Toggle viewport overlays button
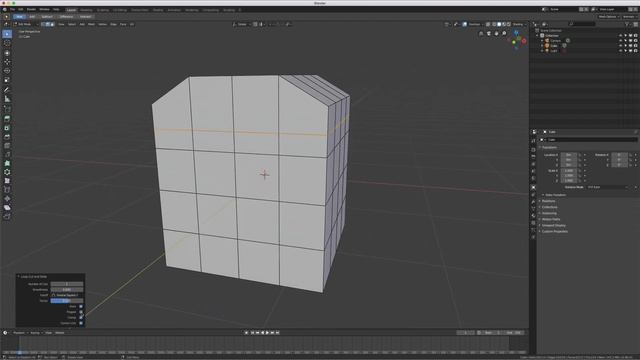The height and width of the screenshot is (360, 640). [464, 24]
